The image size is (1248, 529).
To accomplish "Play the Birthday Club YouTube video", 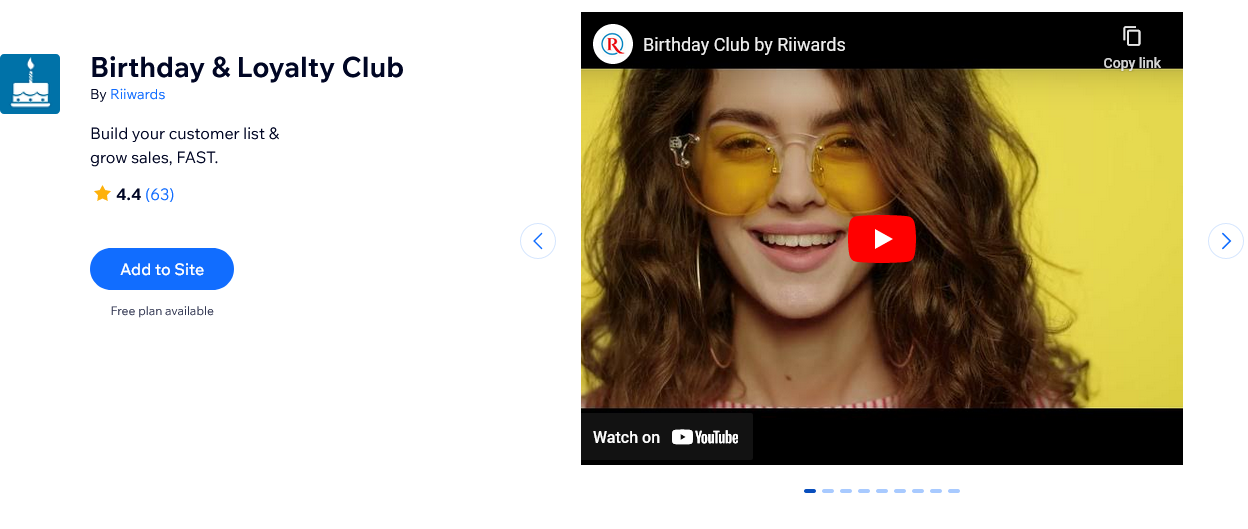I will [881, 239].
